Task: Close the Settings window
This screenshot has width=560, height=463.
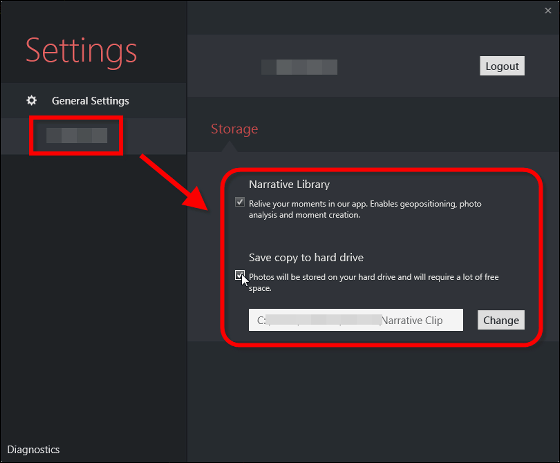Action: [x=548, y=11]
